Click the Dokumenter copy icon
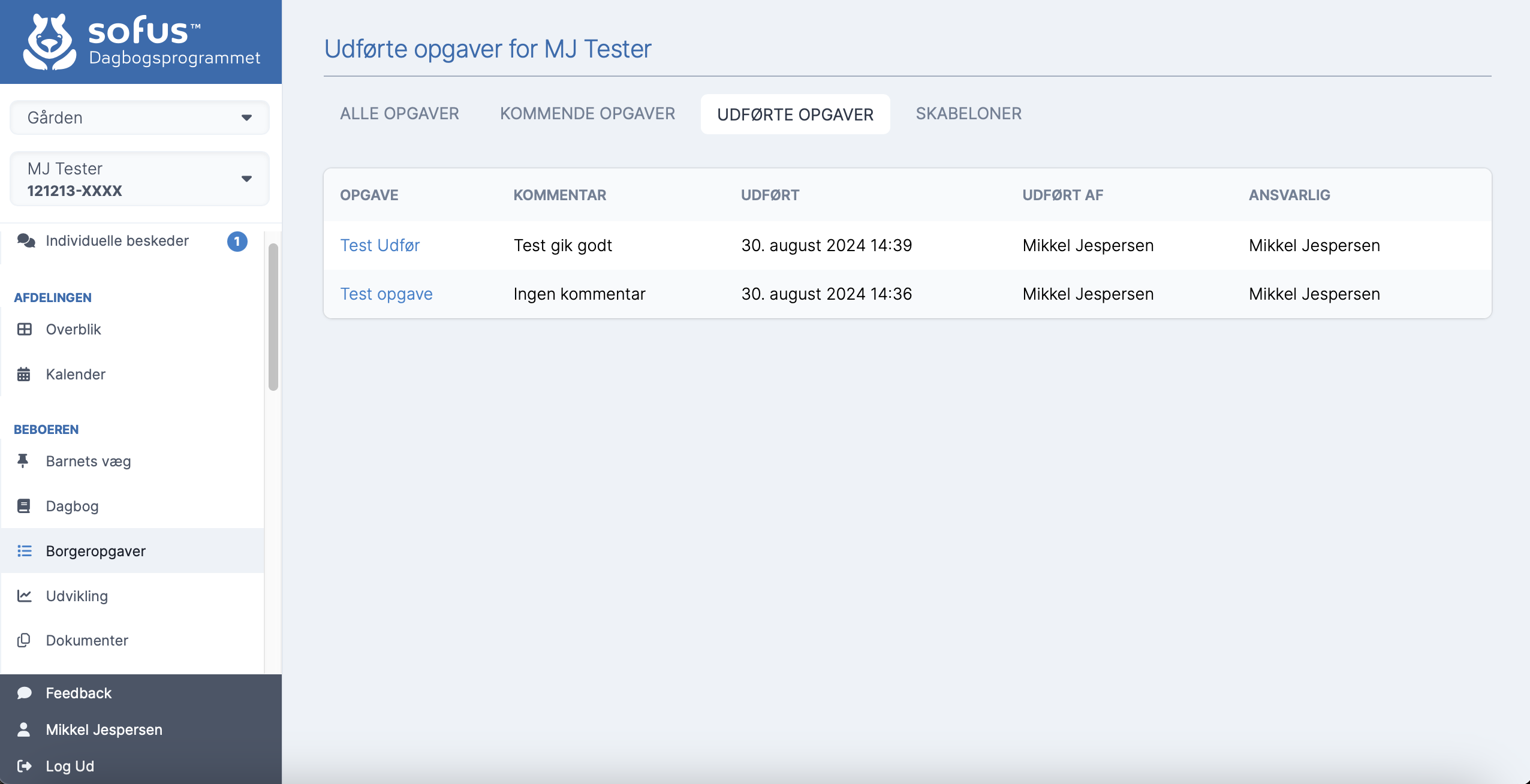Viewport: 1530px width, 784px height. (24, 641)
